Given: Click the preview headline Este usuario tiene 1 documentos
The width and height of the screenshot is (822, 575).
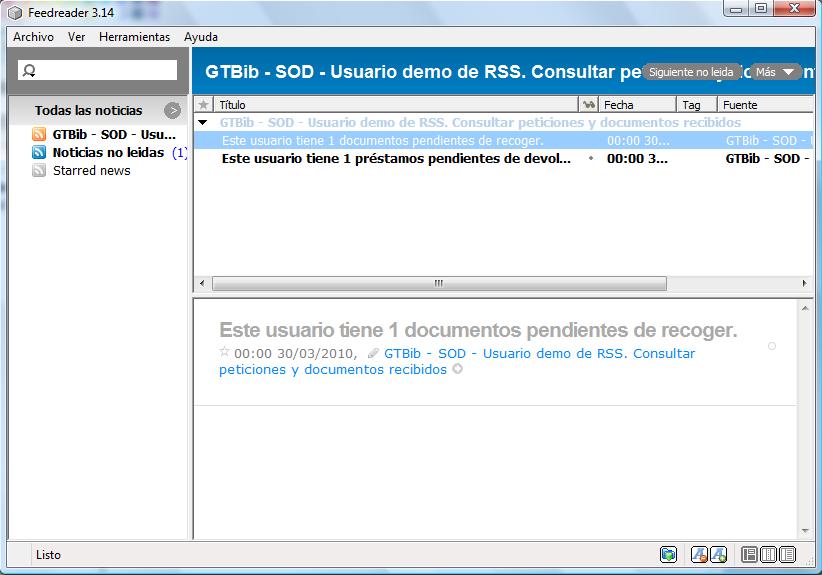Looking at the screenshot, I should 478,330.
